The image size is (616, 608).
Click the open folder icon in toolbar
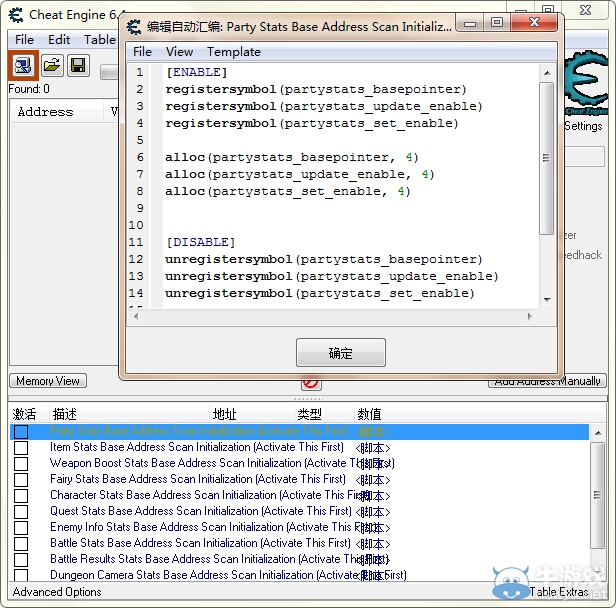click(52, 66)
